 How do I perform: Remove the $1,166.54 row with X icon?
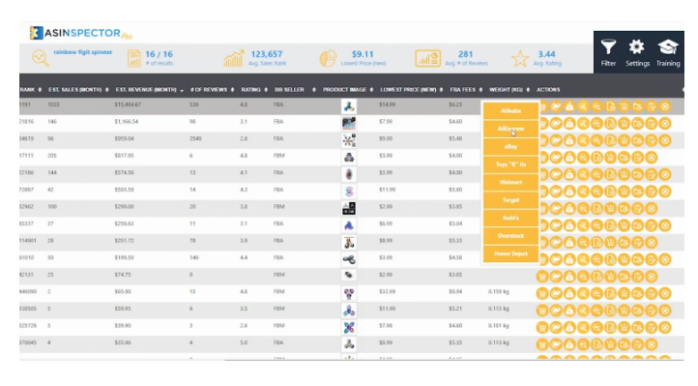[665, 123]
